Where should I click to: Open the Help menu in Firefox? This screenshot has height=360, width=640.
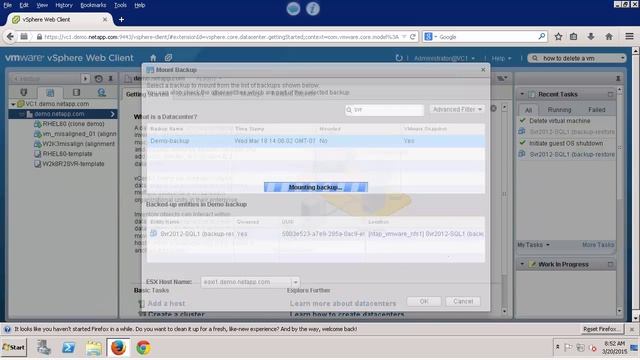tap(140, 5)
